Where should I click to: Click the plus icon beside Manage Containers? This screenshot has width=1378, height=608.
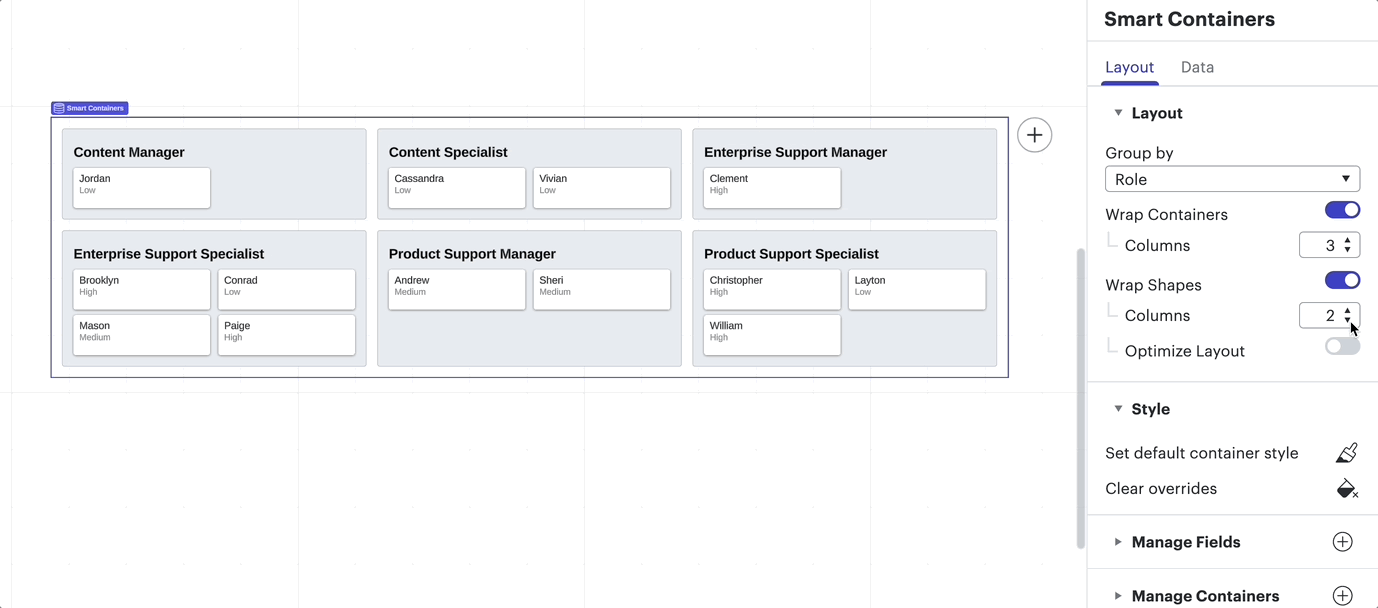tap(1342, 595)
